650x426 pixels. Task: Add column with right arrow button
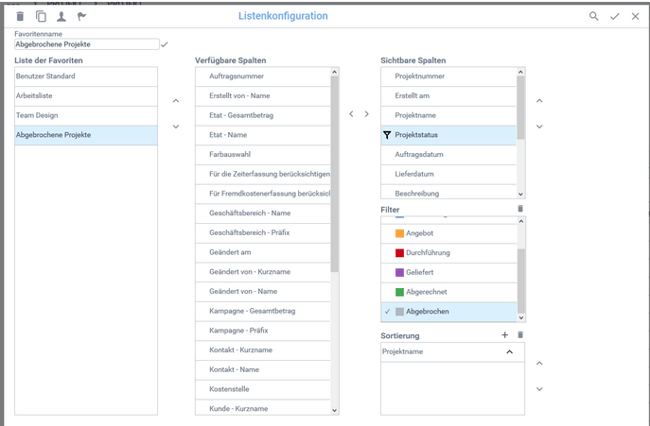(367, 114)
